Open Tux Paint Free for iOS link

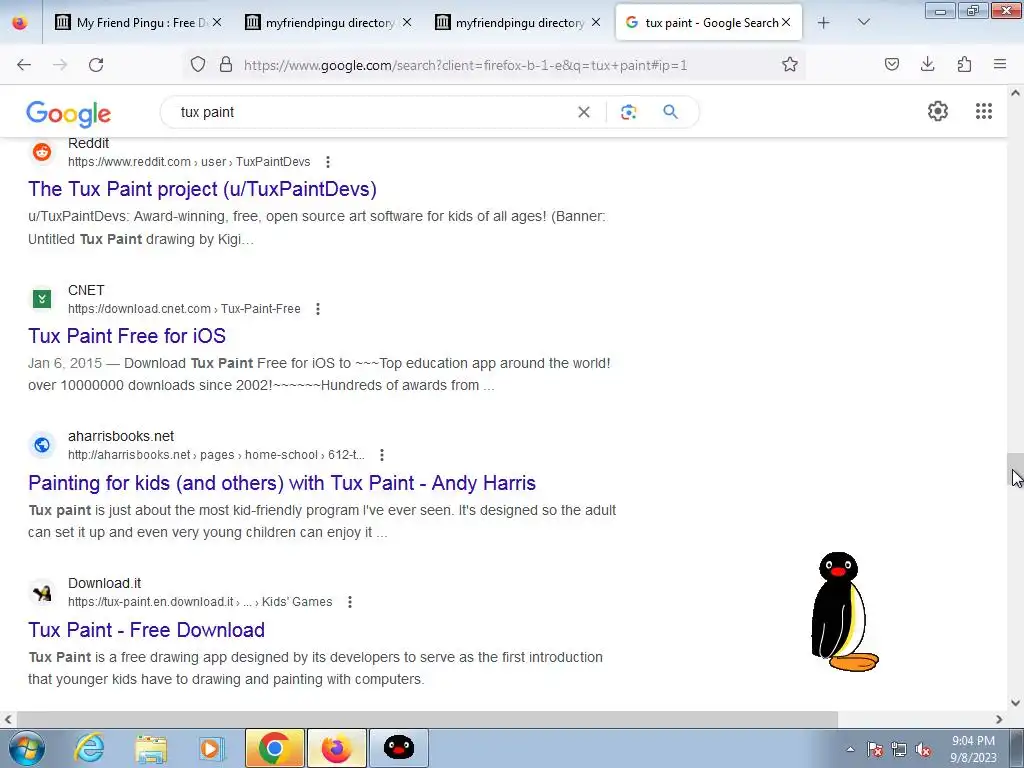[127, 336]
